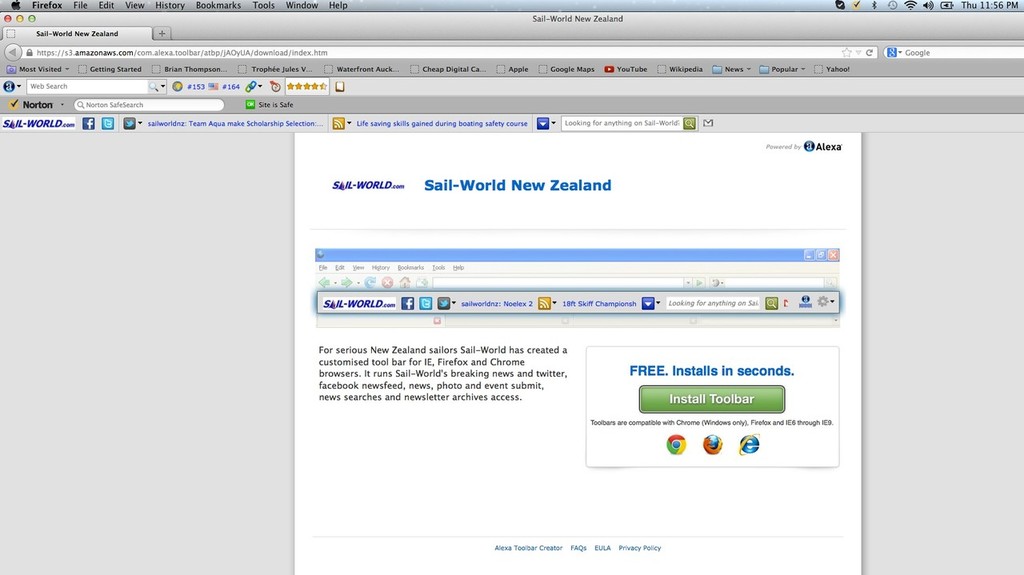Click the Internet Explorer icon on page
The width and height of the screenshot is (1024, 575).
749,445
